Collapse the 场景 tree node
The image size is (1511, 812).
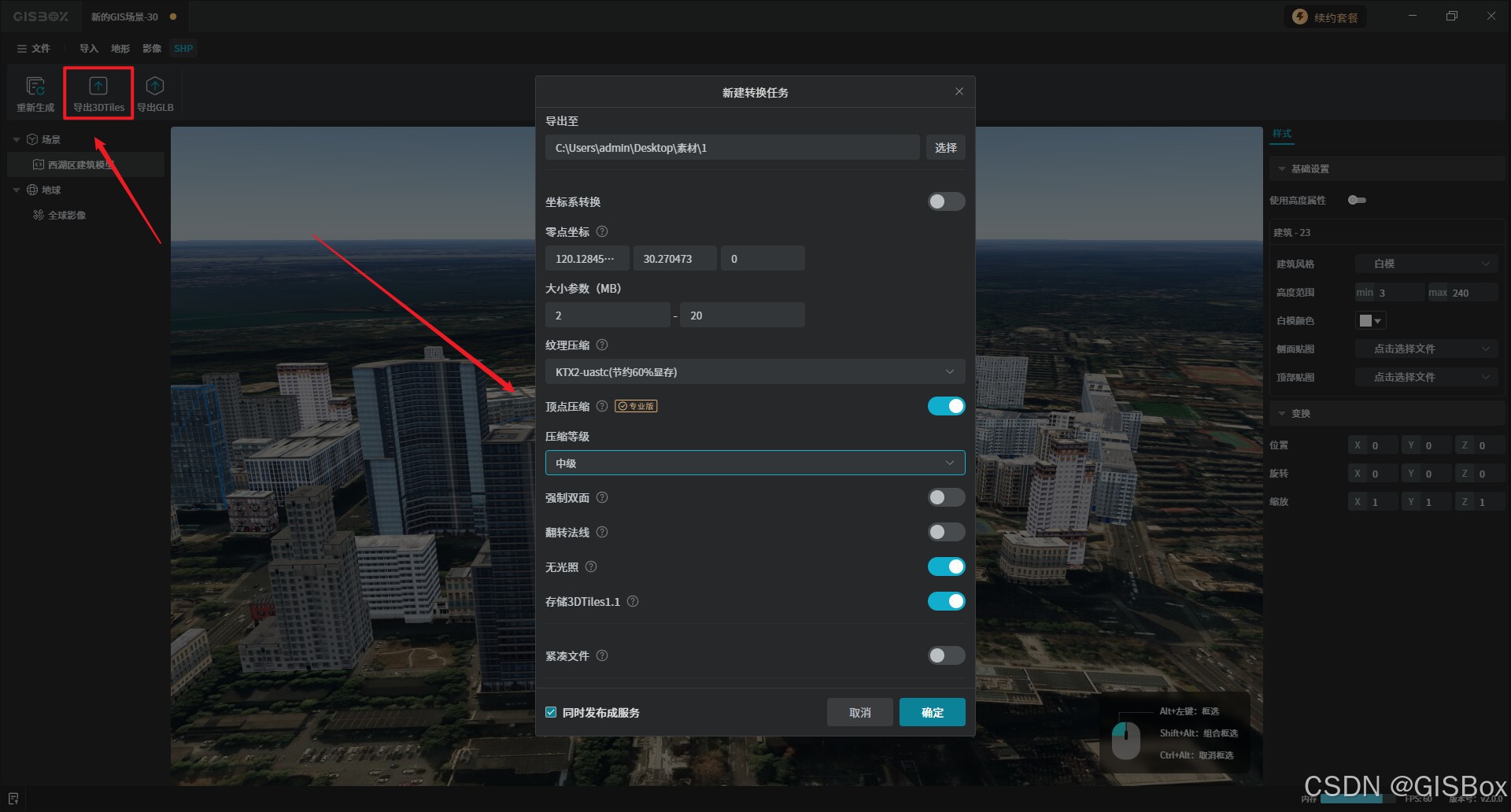tap(17, 140)
